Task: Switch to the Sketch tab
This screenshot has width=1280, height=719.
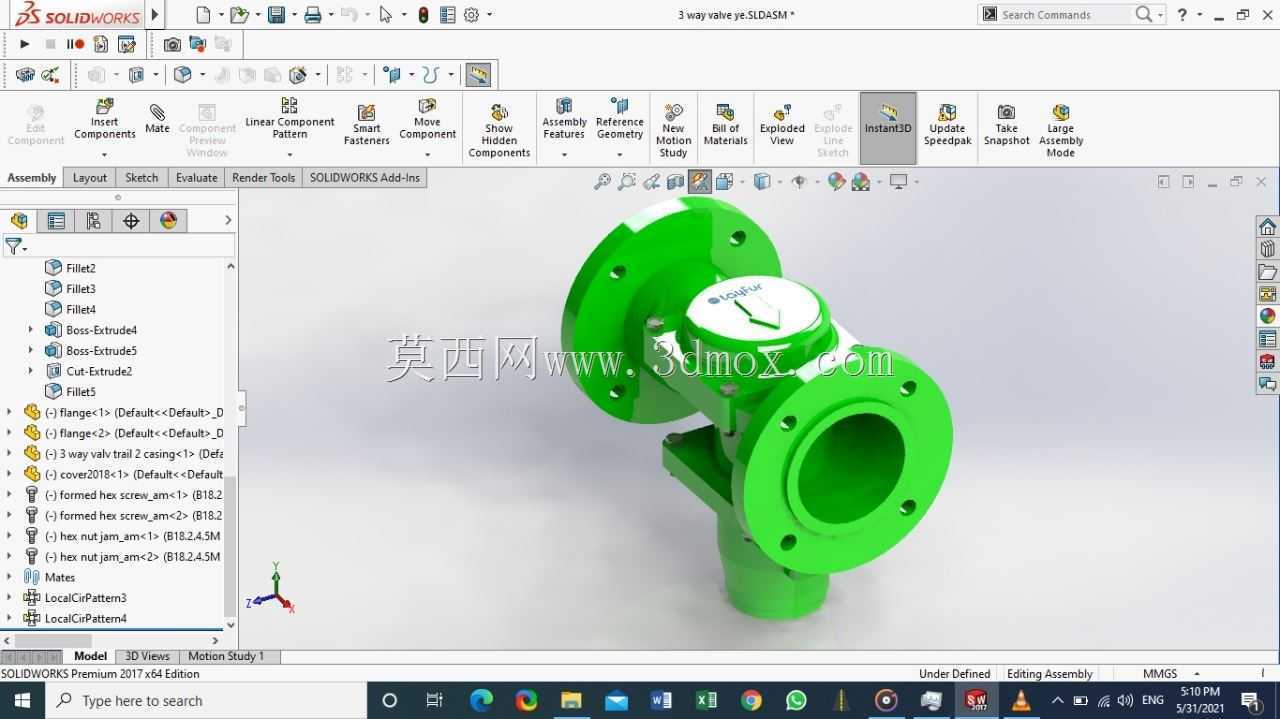Action: pyautogui.click(x=141, y=178)
